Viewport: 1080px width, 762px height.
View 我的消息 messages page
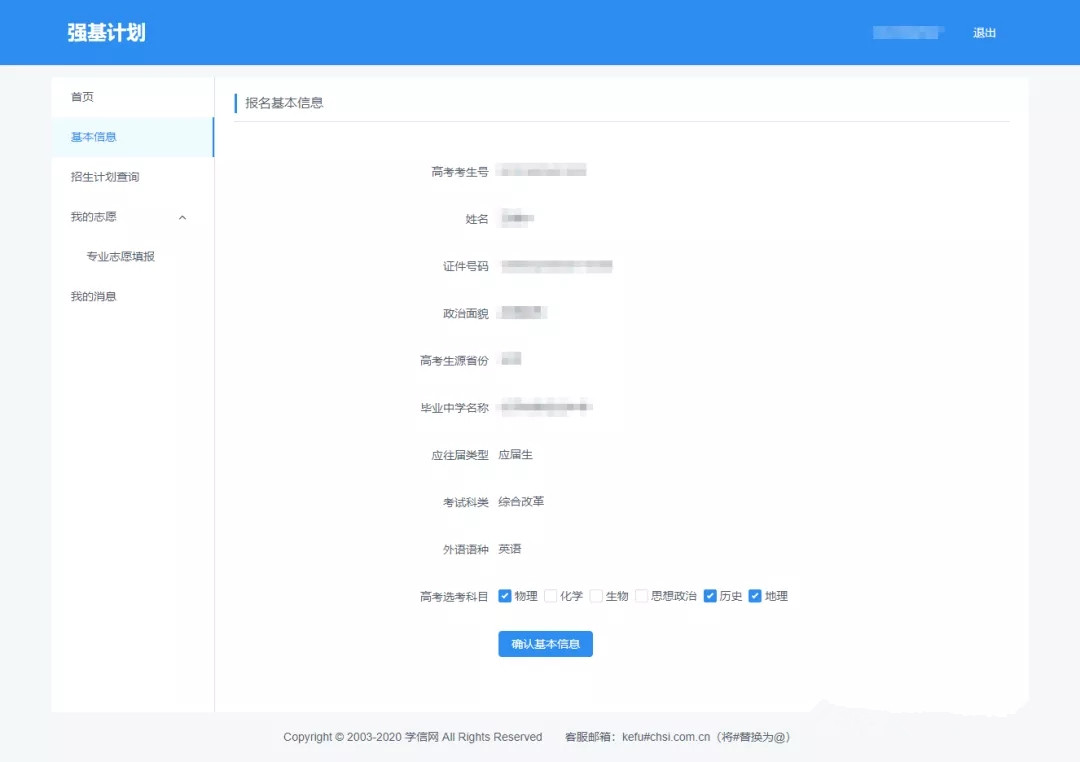[92, 296]
